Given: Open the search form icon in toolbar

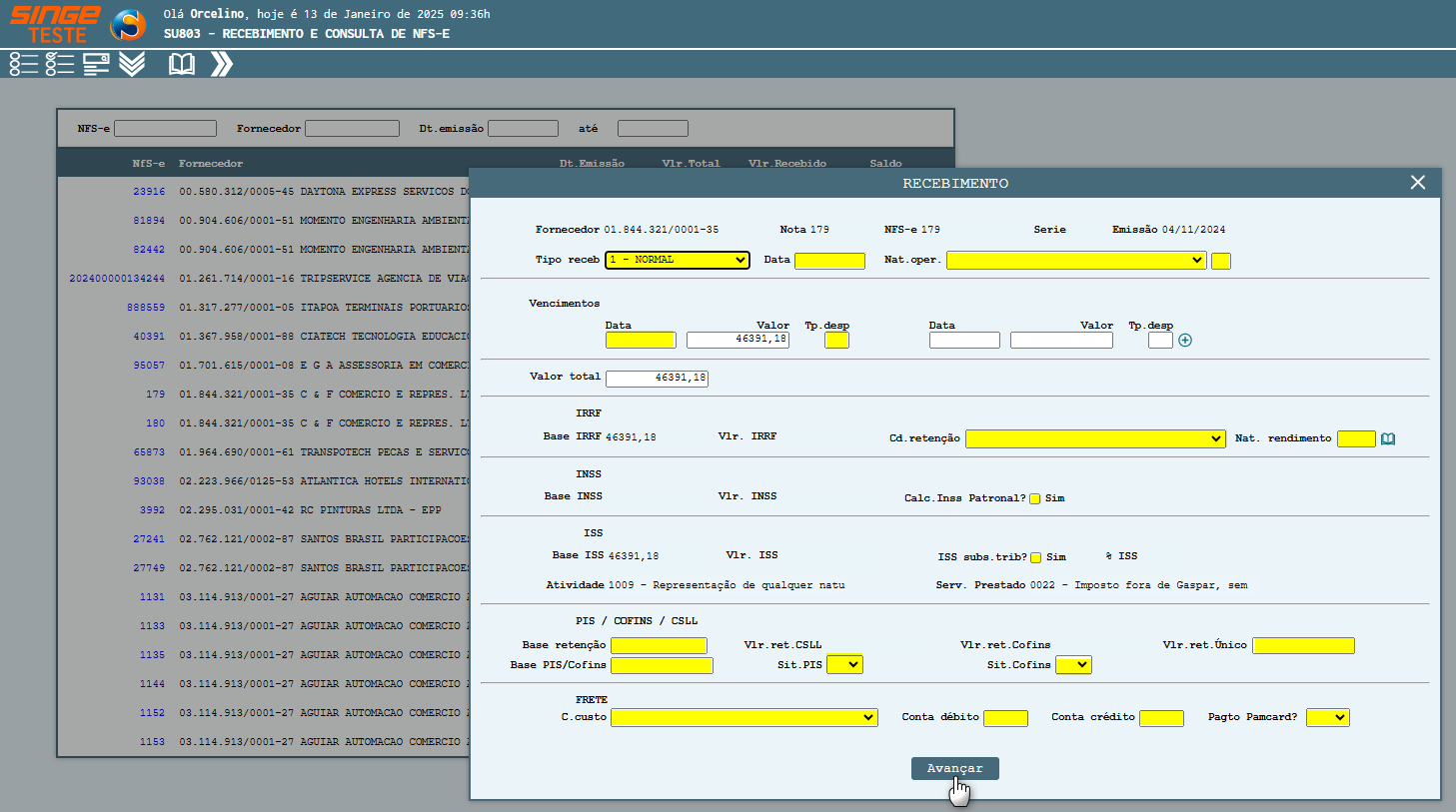Looking at the screenshot, I should pyautogui.click(x=96, y=64).
